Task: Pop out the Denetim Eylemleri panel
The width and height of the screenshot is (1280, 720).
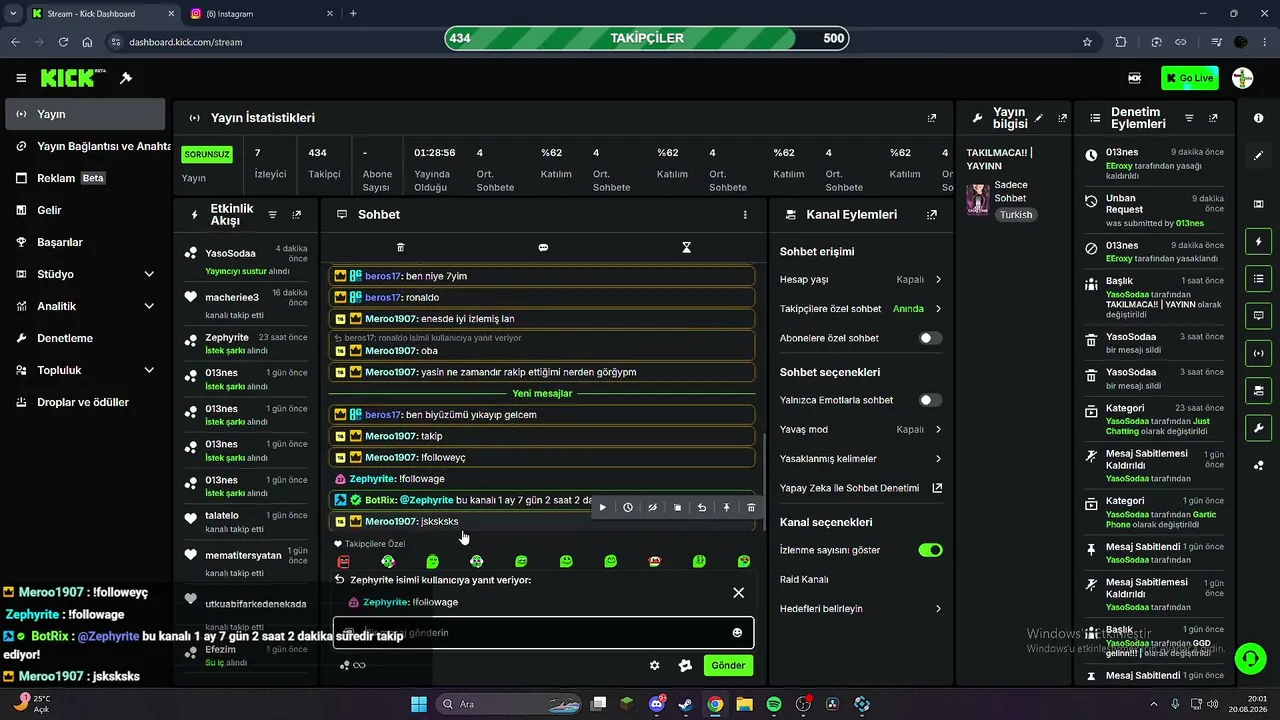Action: tap(1213, 118)
